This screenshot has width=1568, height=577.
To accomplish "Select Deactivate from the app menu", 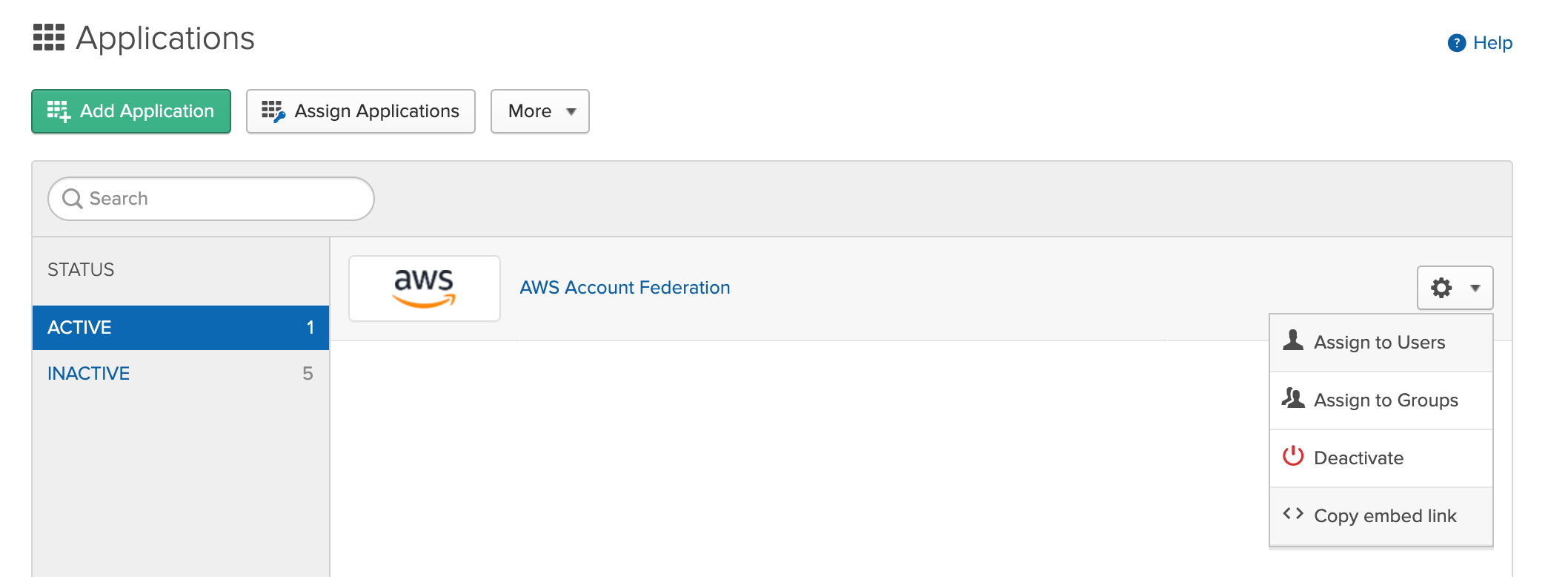I will pyautogui.click(x=1358, y=458).
